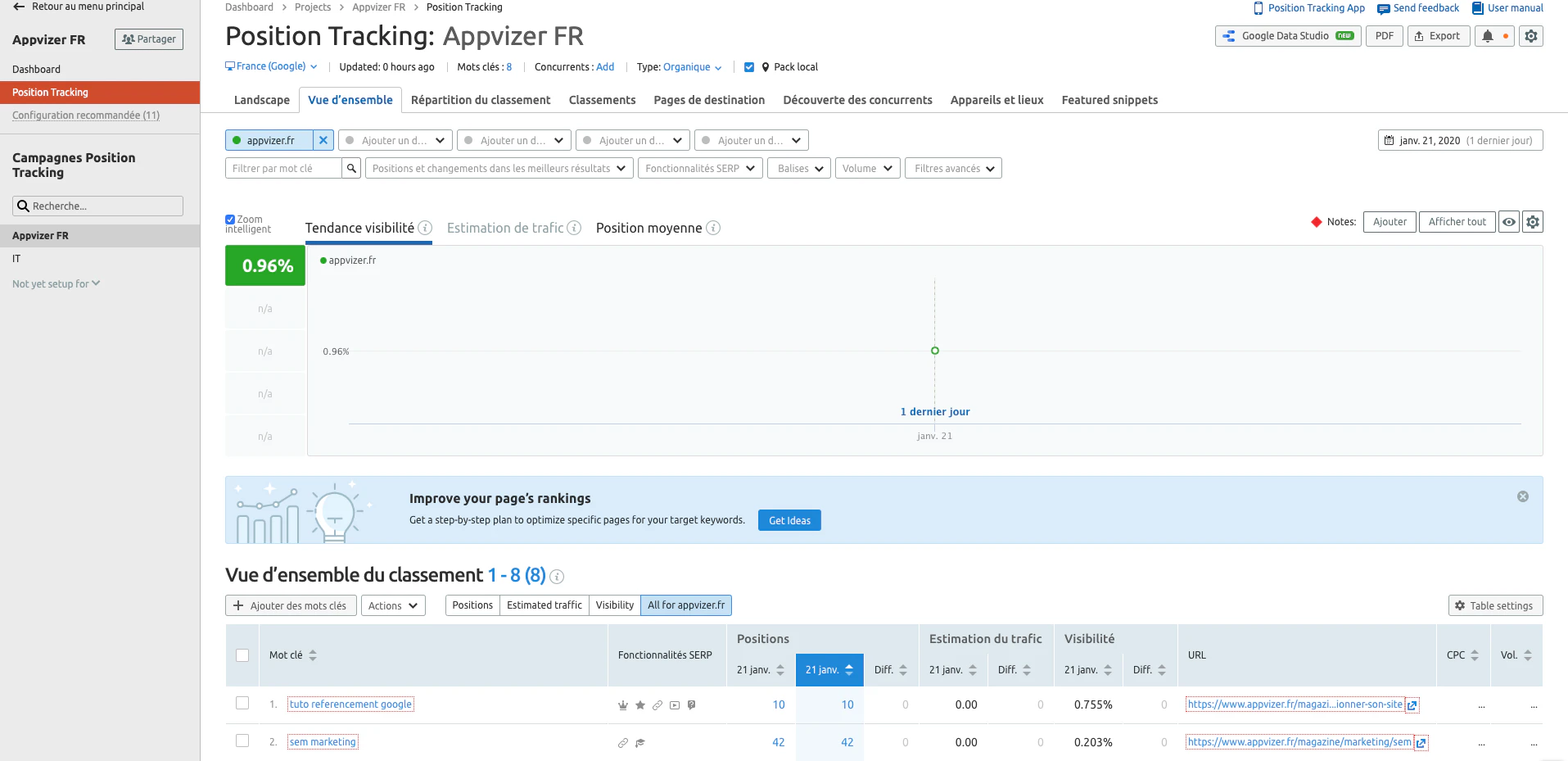Open the first Ajouter un d... domain dropdown
This screenshot has height=761, width=1568.
click(x=395, y=140)
